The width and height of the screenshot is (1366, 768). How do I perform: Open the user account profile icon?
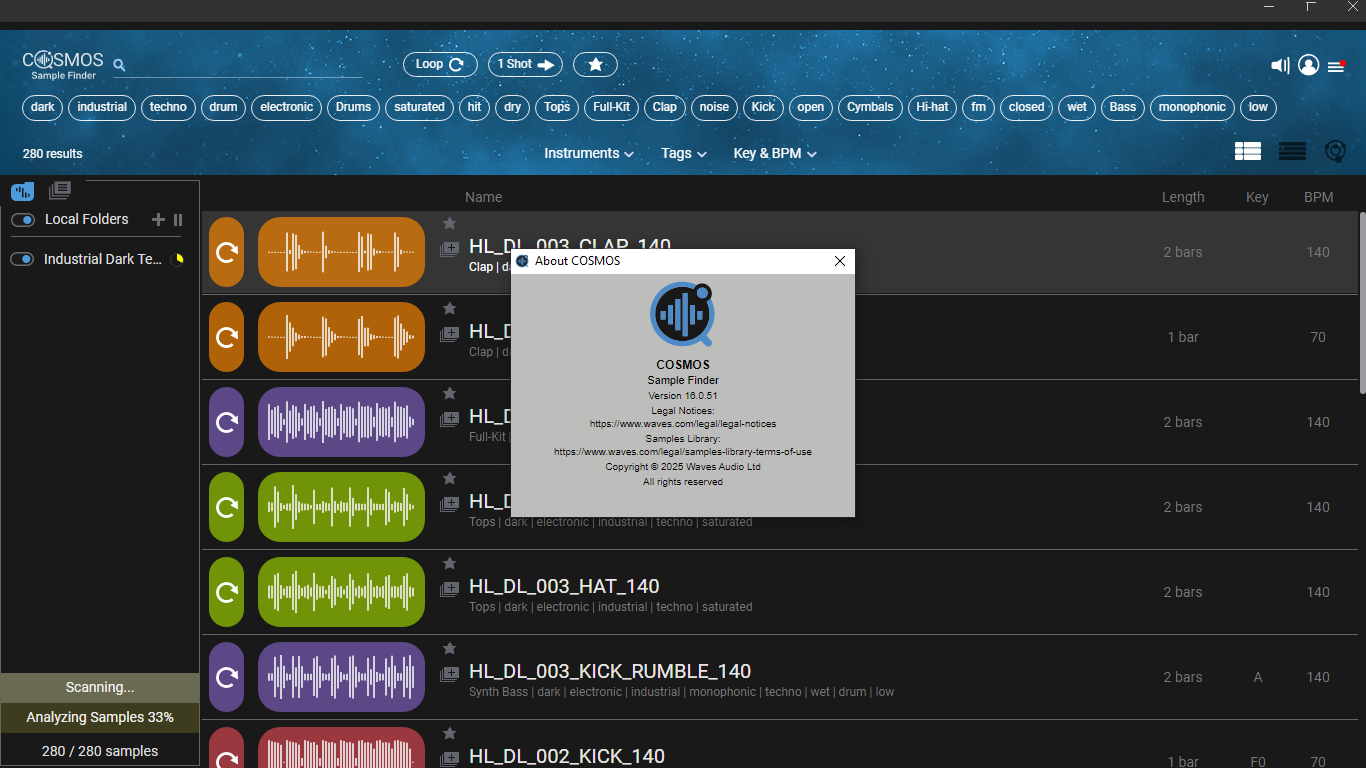(1308, 65)
